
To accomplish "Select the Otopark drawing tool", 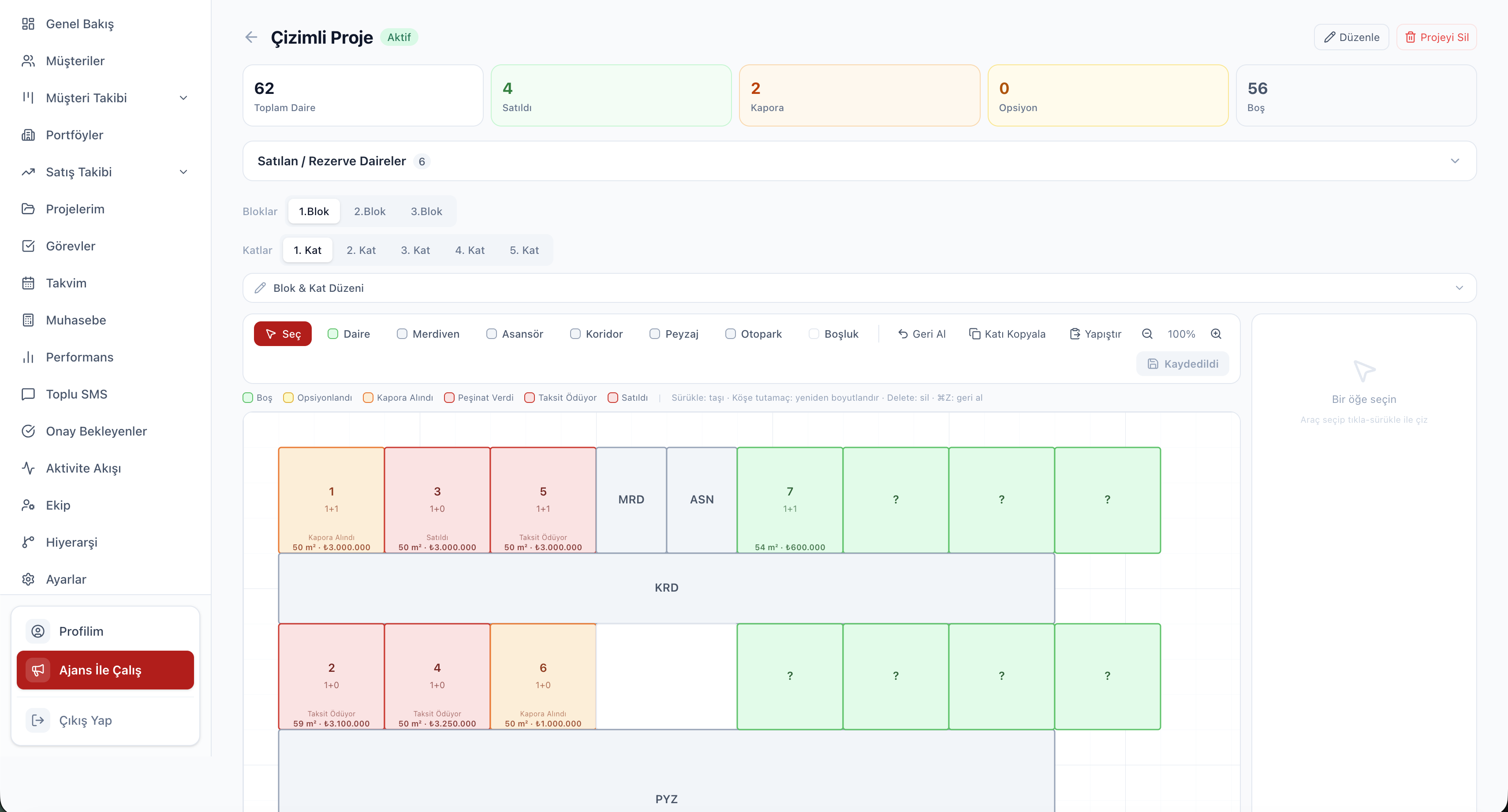I will pyautogui.click(x=754, y=334).
